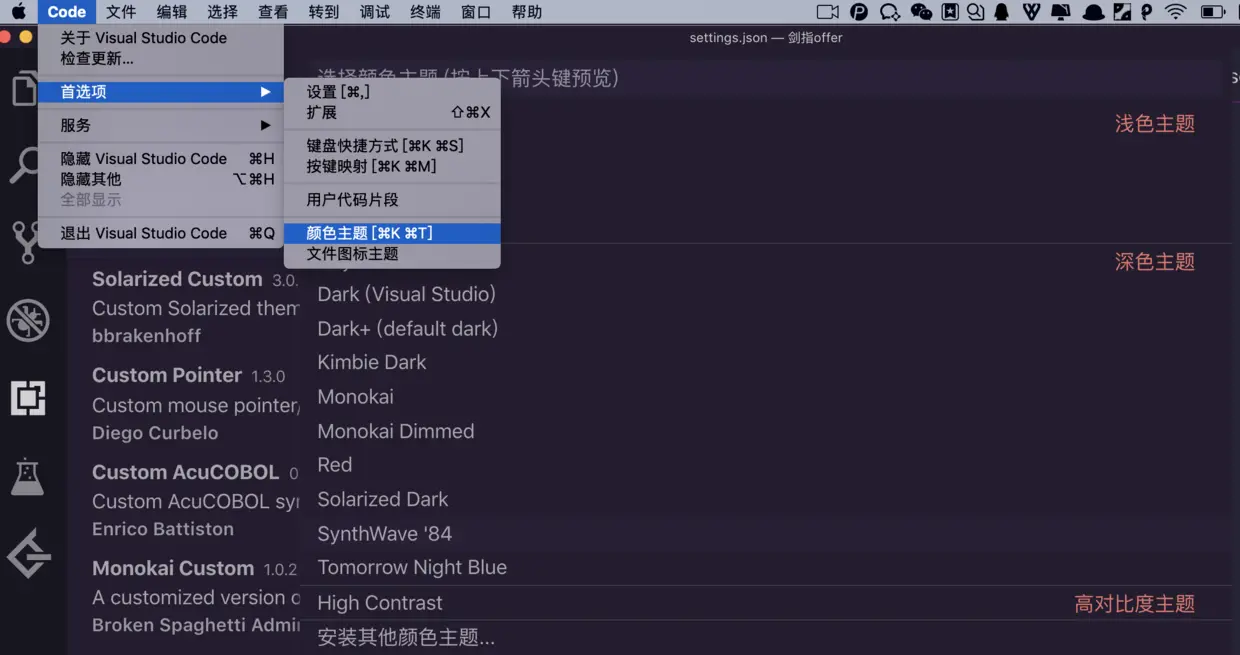Click the theme picker search input field

click(x=764, y=78)
